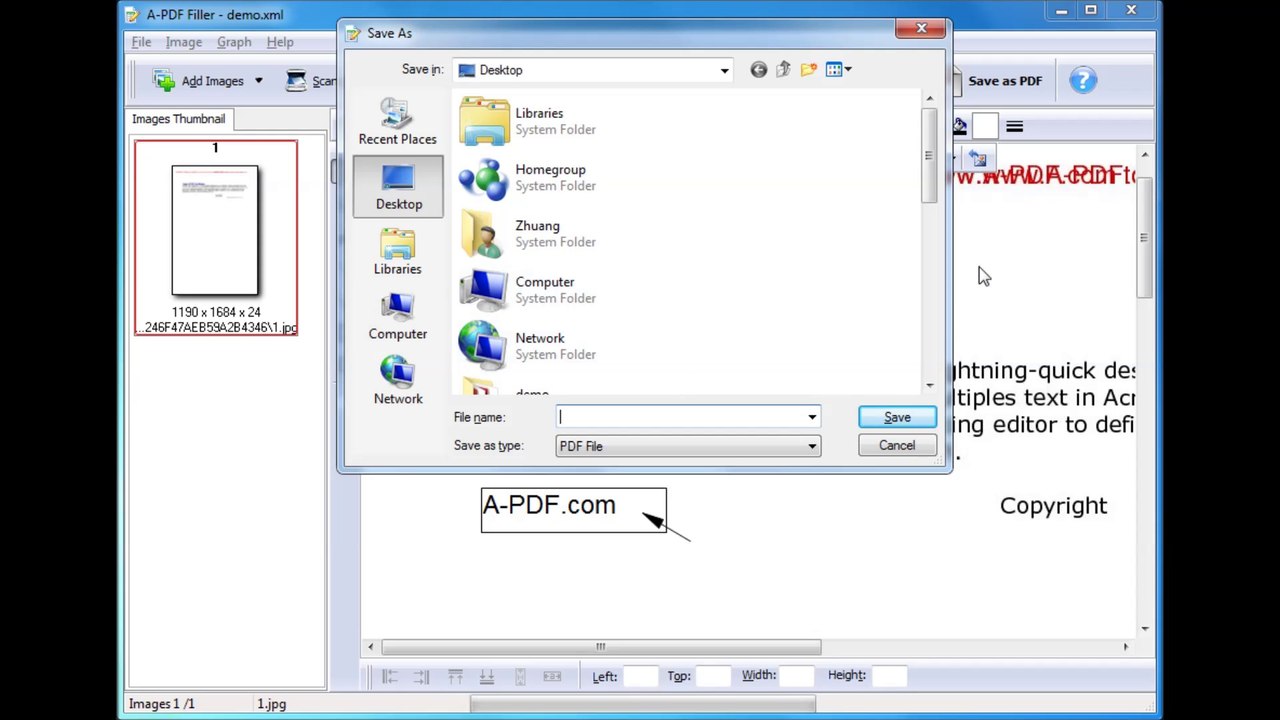Click the Add Images icon
Viewport: 1280px width, 720px height.
click(164, 81)
